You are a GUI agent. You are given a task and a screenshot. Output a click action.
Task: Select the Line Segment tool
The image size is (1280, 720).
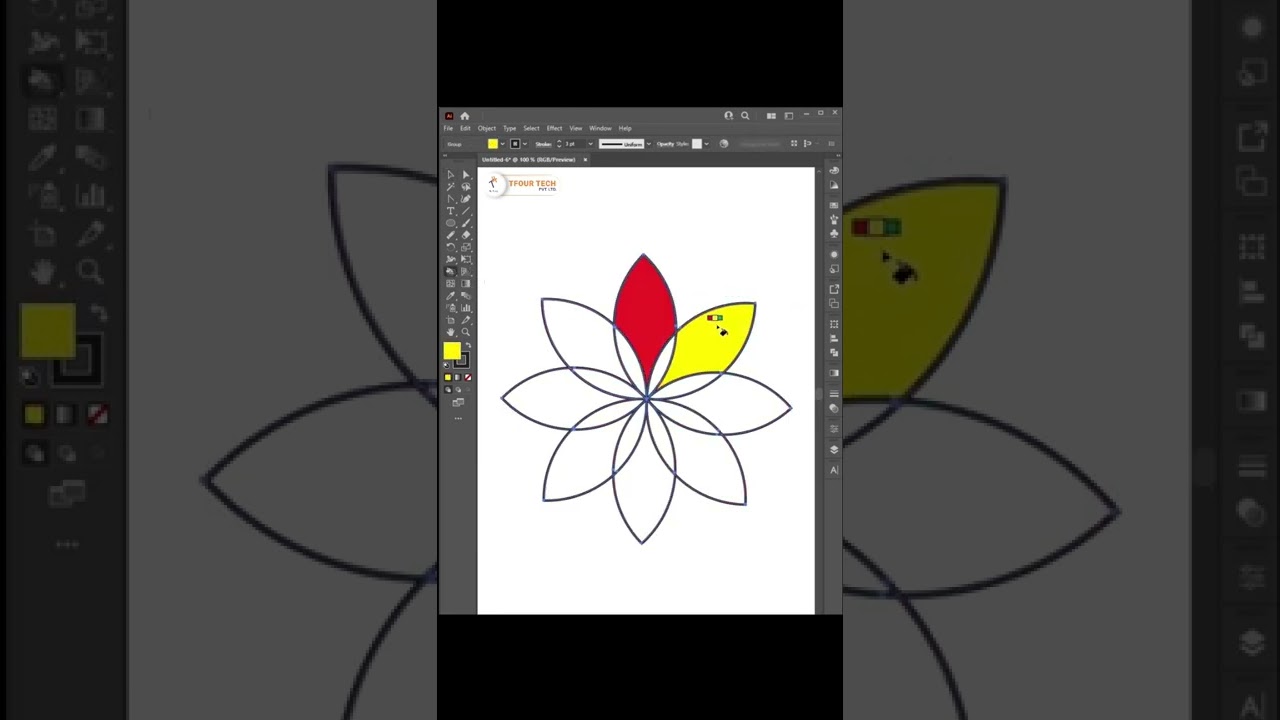[466, 211]
